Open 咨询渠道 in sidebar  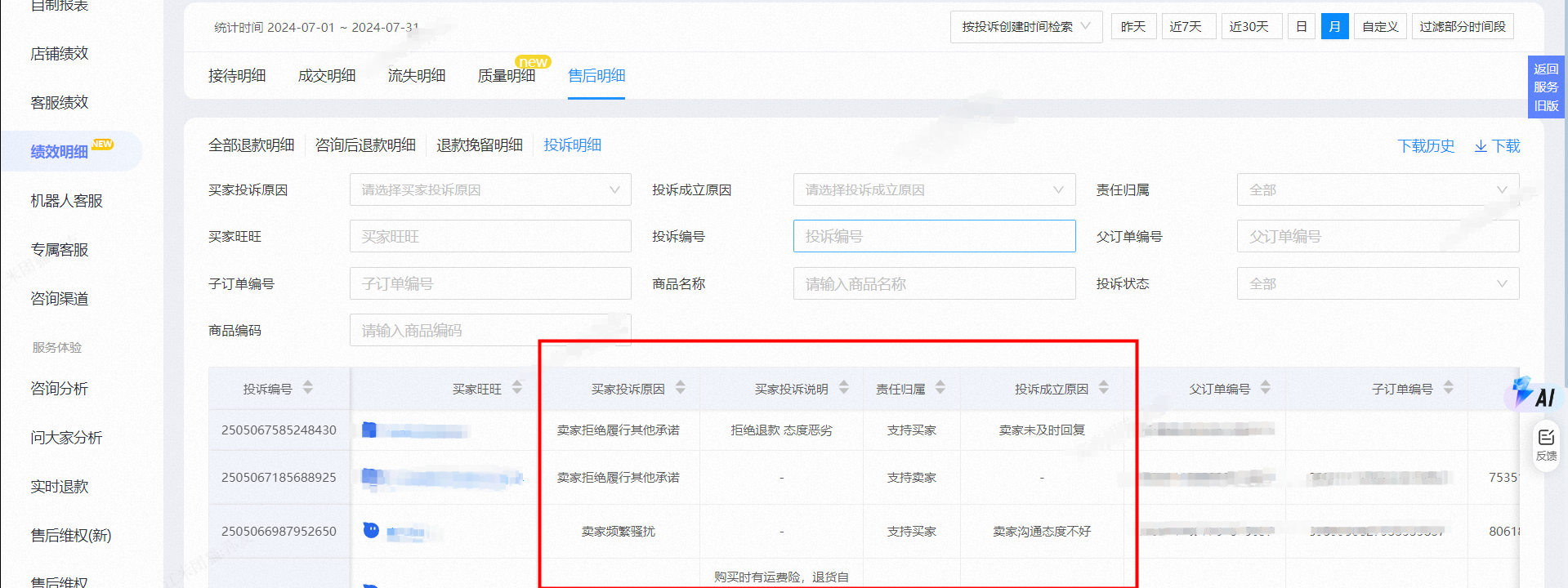[x=60, y=299]
